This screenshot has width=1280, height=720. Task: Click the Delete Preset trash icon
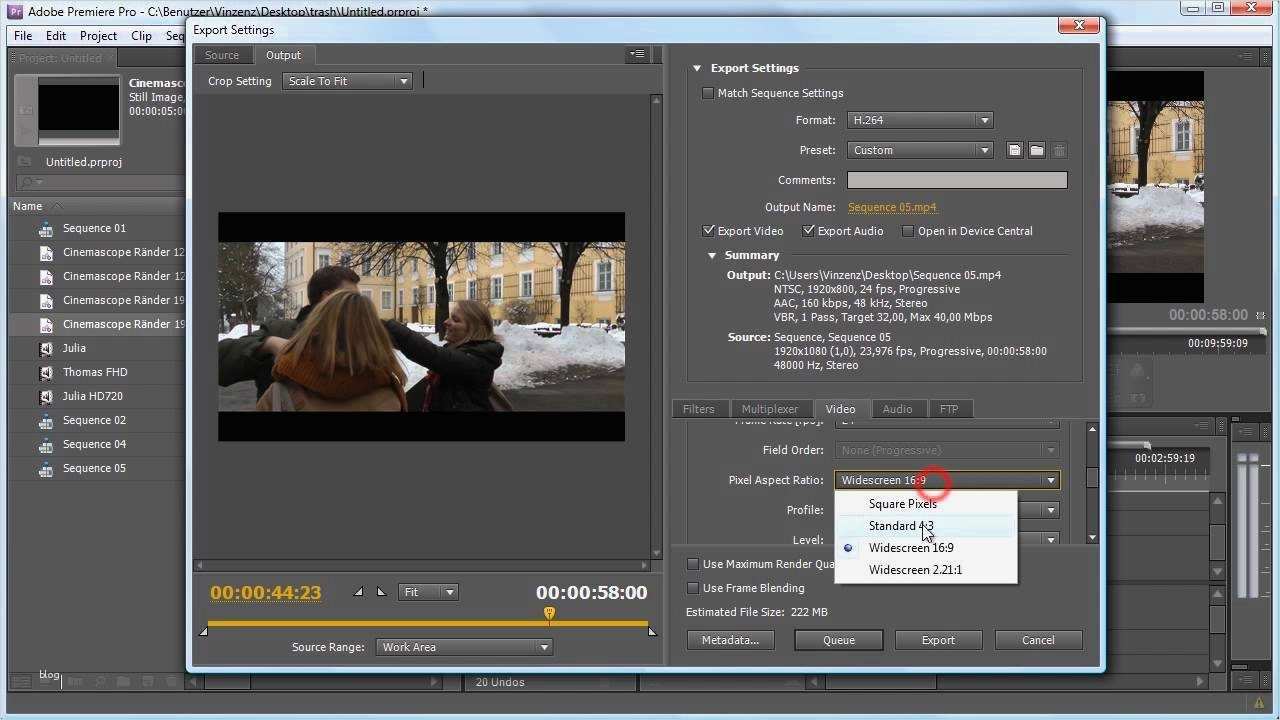coord(1058,150)
